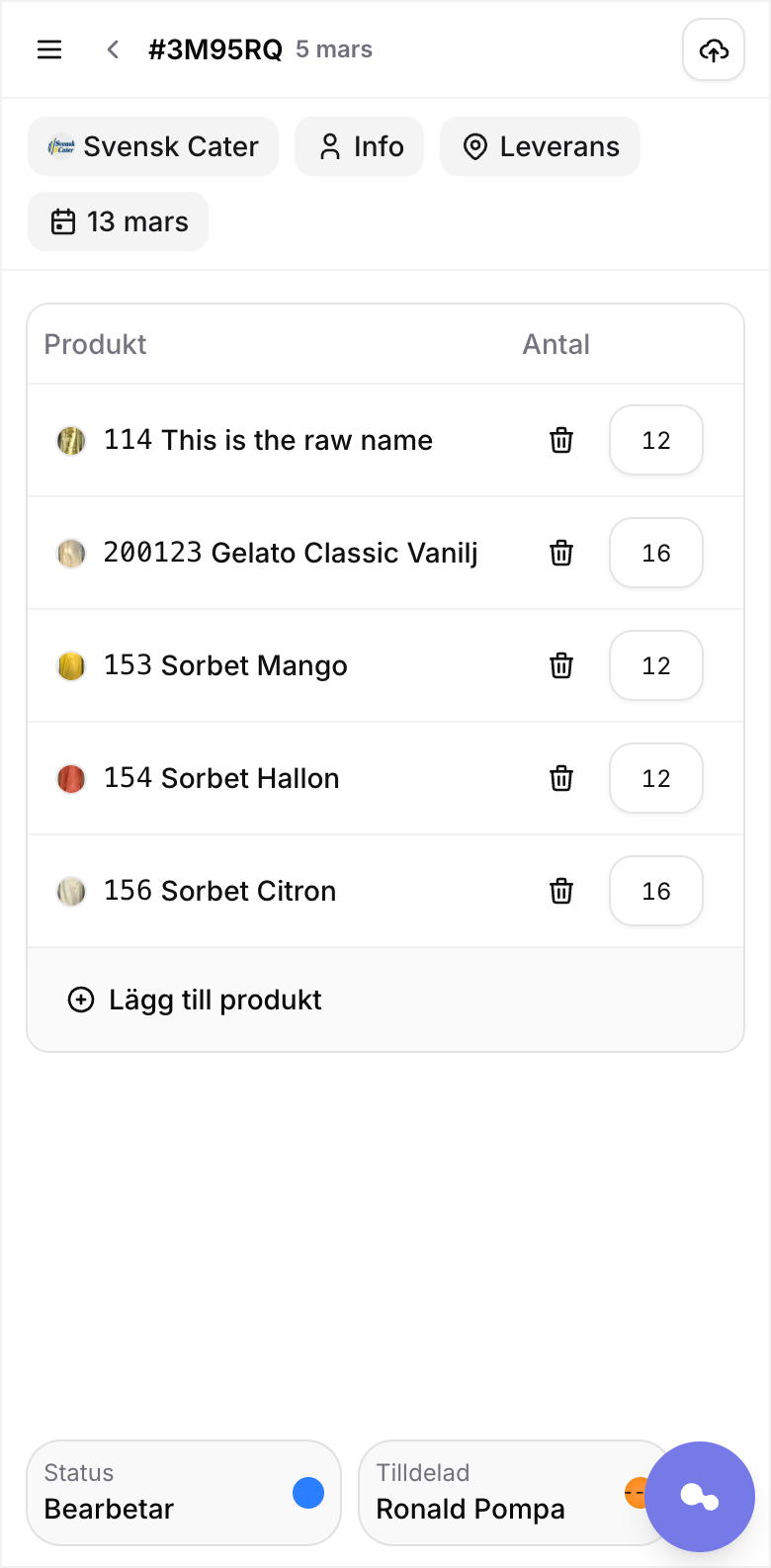Viewport: 771px width, 1568px height.
Task: Open the floating purple action button
Action: tap(700, 1496)
